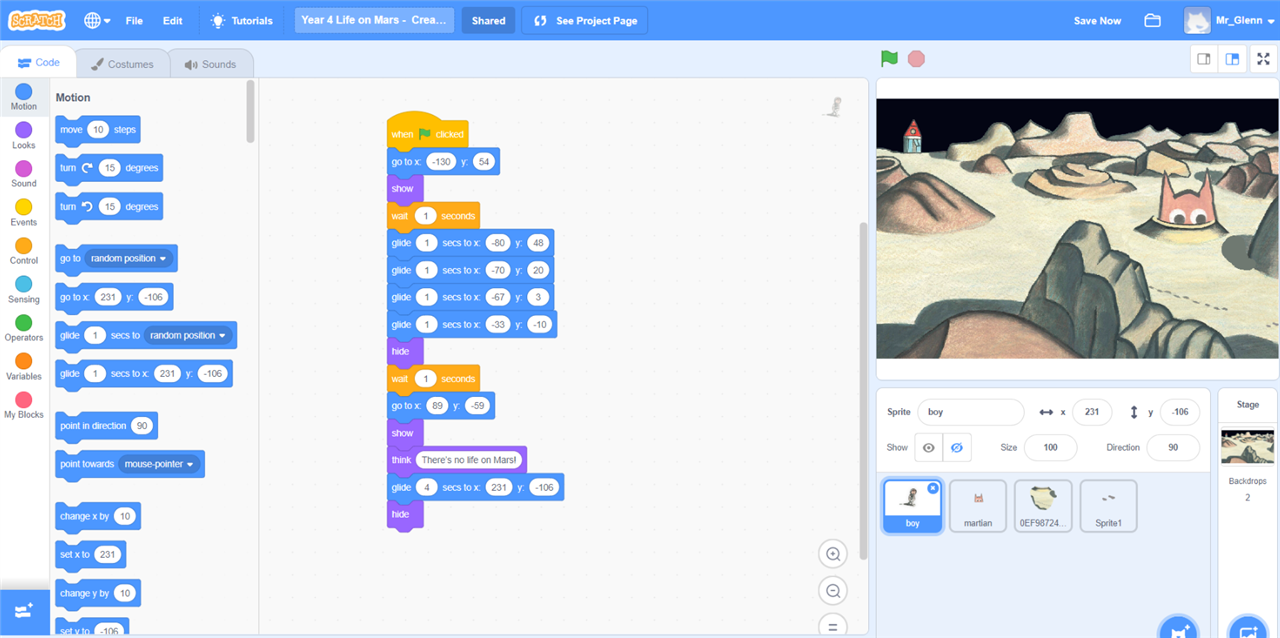Click the turn counterclockwise 15 degrees block
Image resolution: width=1280 pixels, height=638 pixels.
pyautogui.click(x=108, y=206)
